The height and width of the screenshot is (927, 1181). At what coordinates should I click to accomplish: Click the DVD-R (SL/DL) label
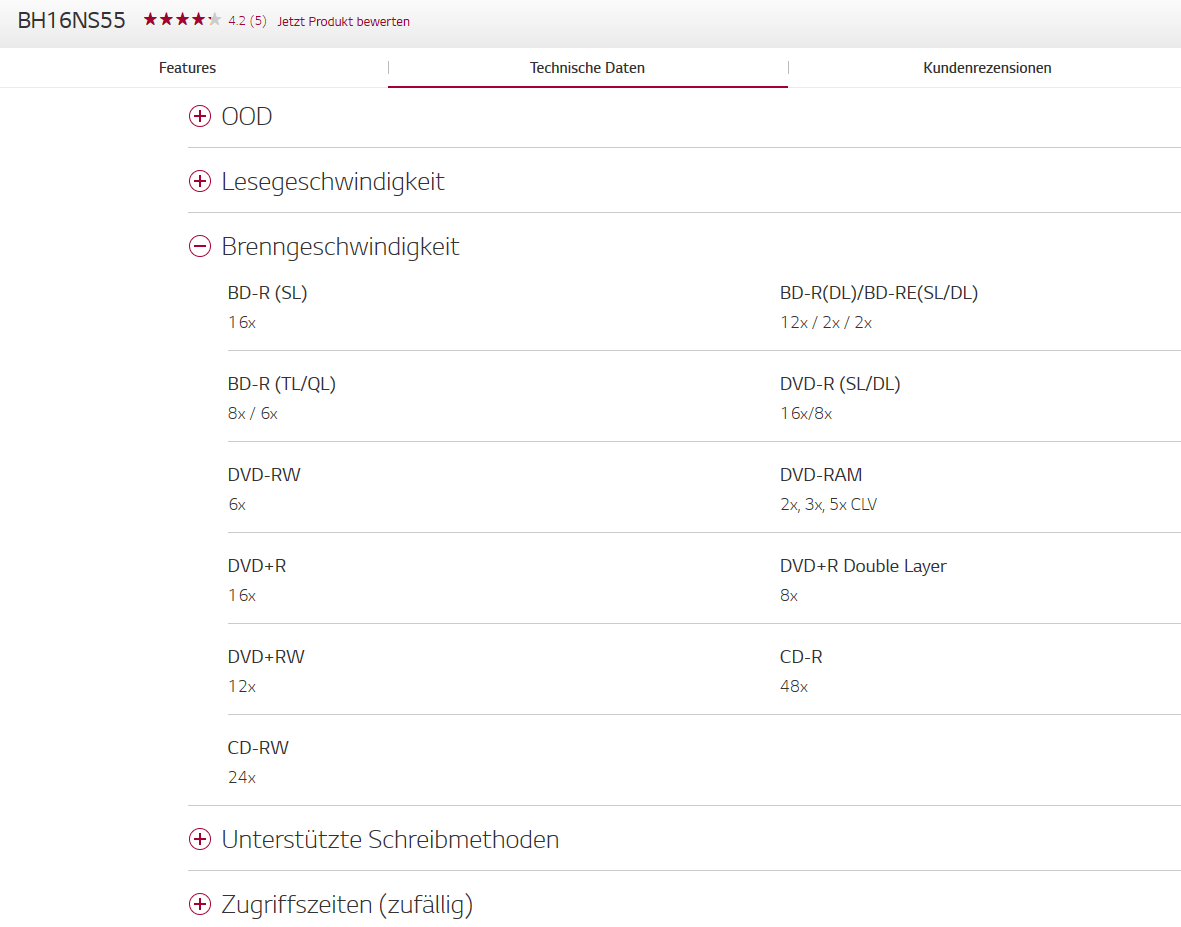840,384
